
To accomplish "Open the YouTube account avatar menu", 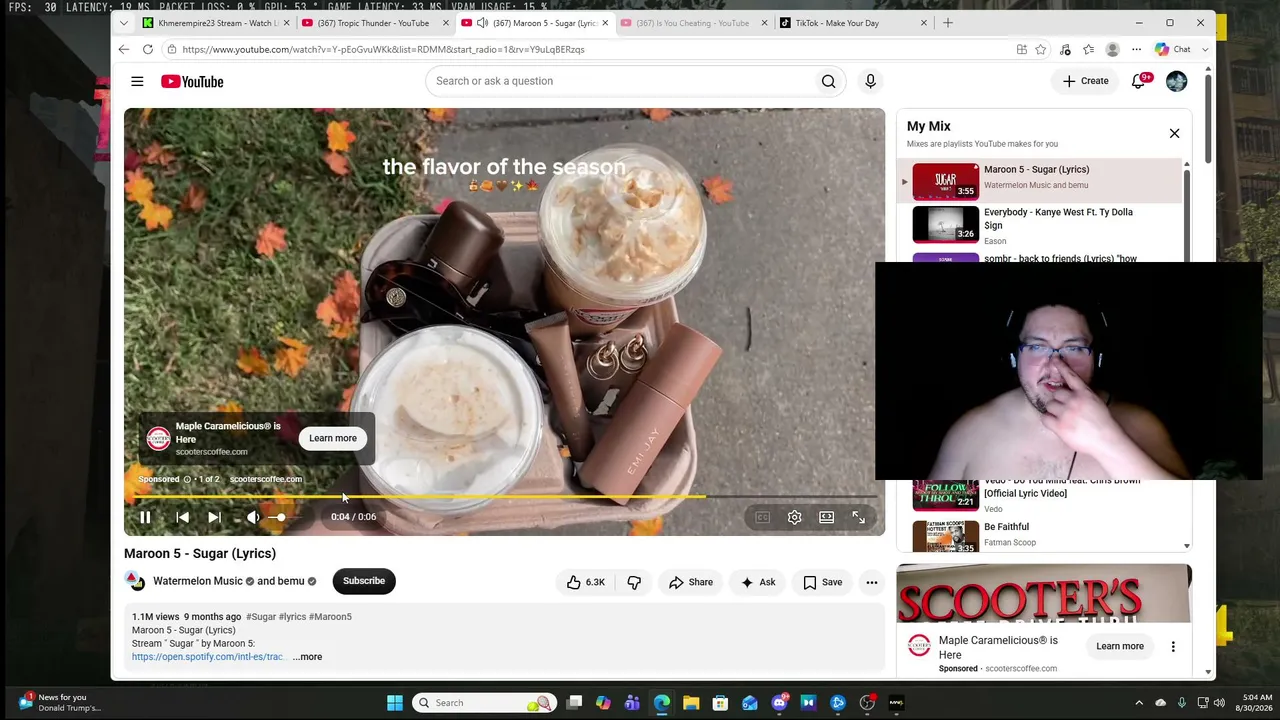I will coord(1176,81).
